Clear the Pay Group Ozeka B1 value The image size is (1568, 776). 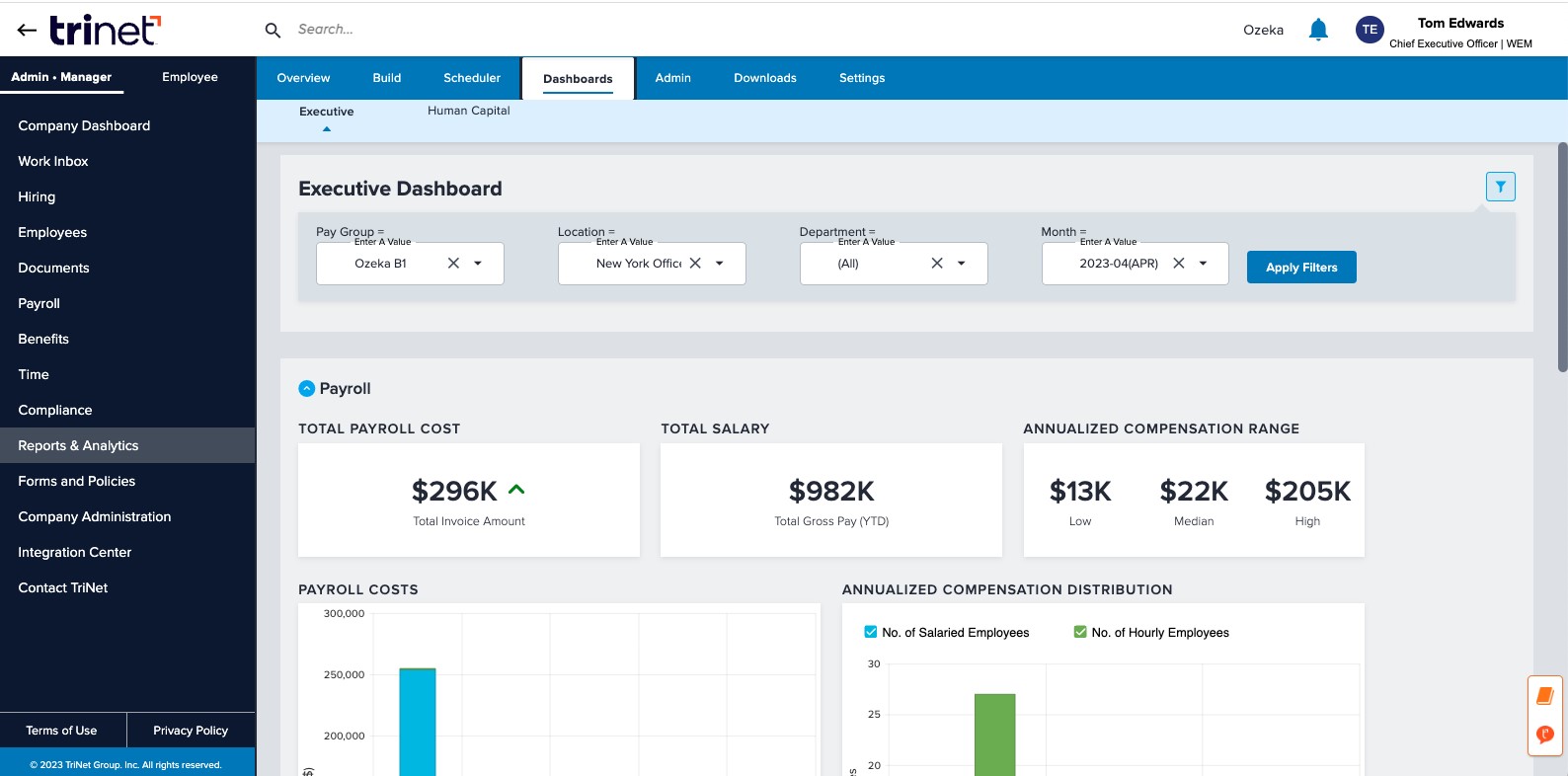(453, 264)
